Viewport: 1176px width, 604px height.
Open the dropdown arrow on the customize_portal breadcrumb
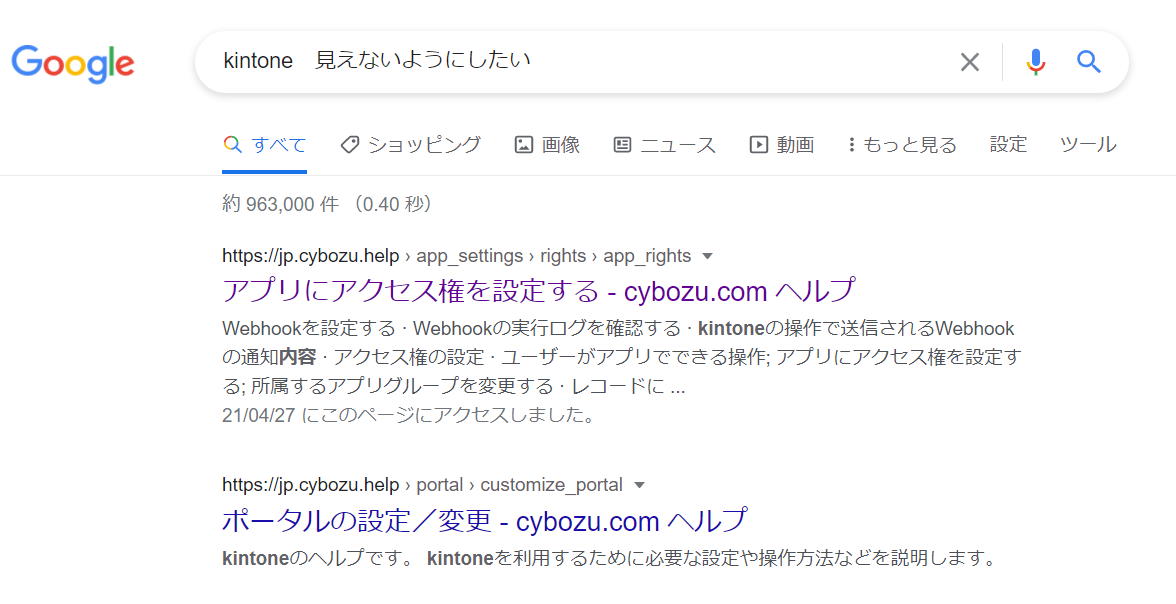pyautogui.click(x=639, y=485)
